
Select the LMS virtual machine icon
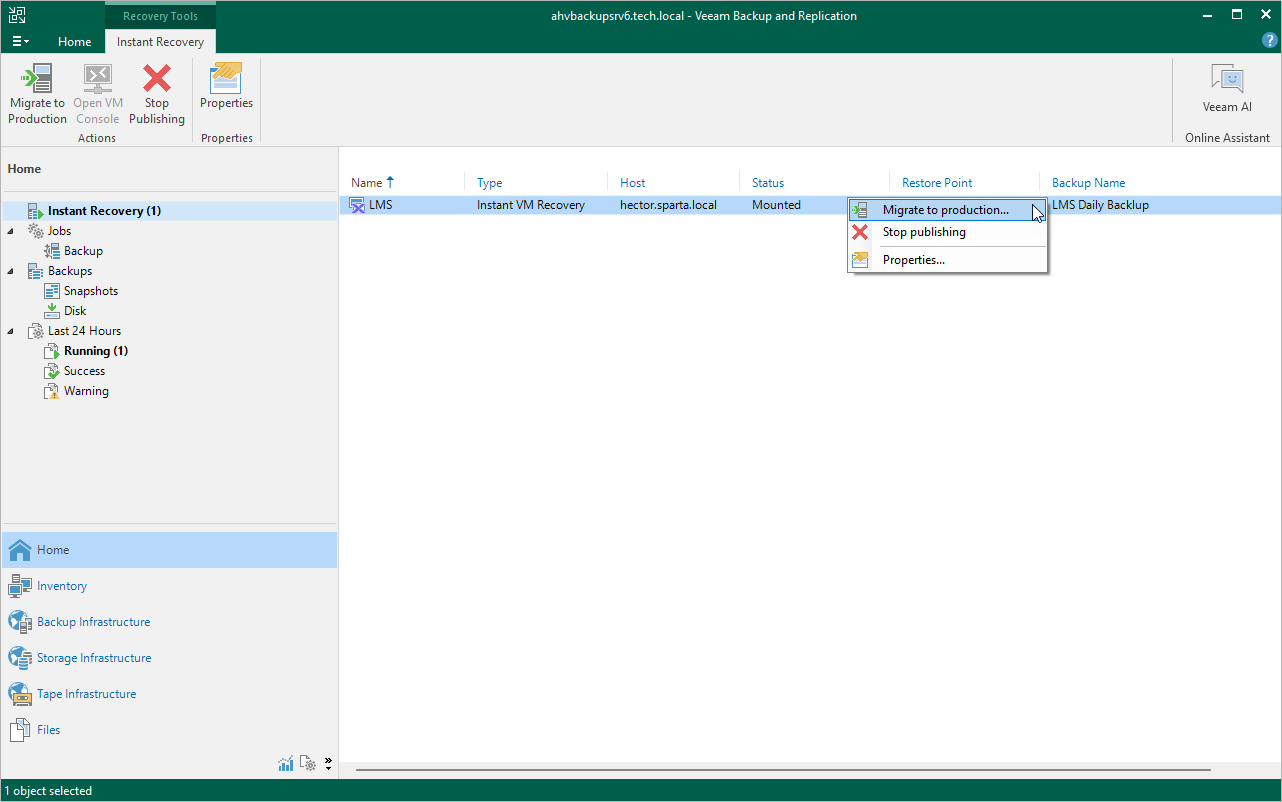[x=357, y=205]
